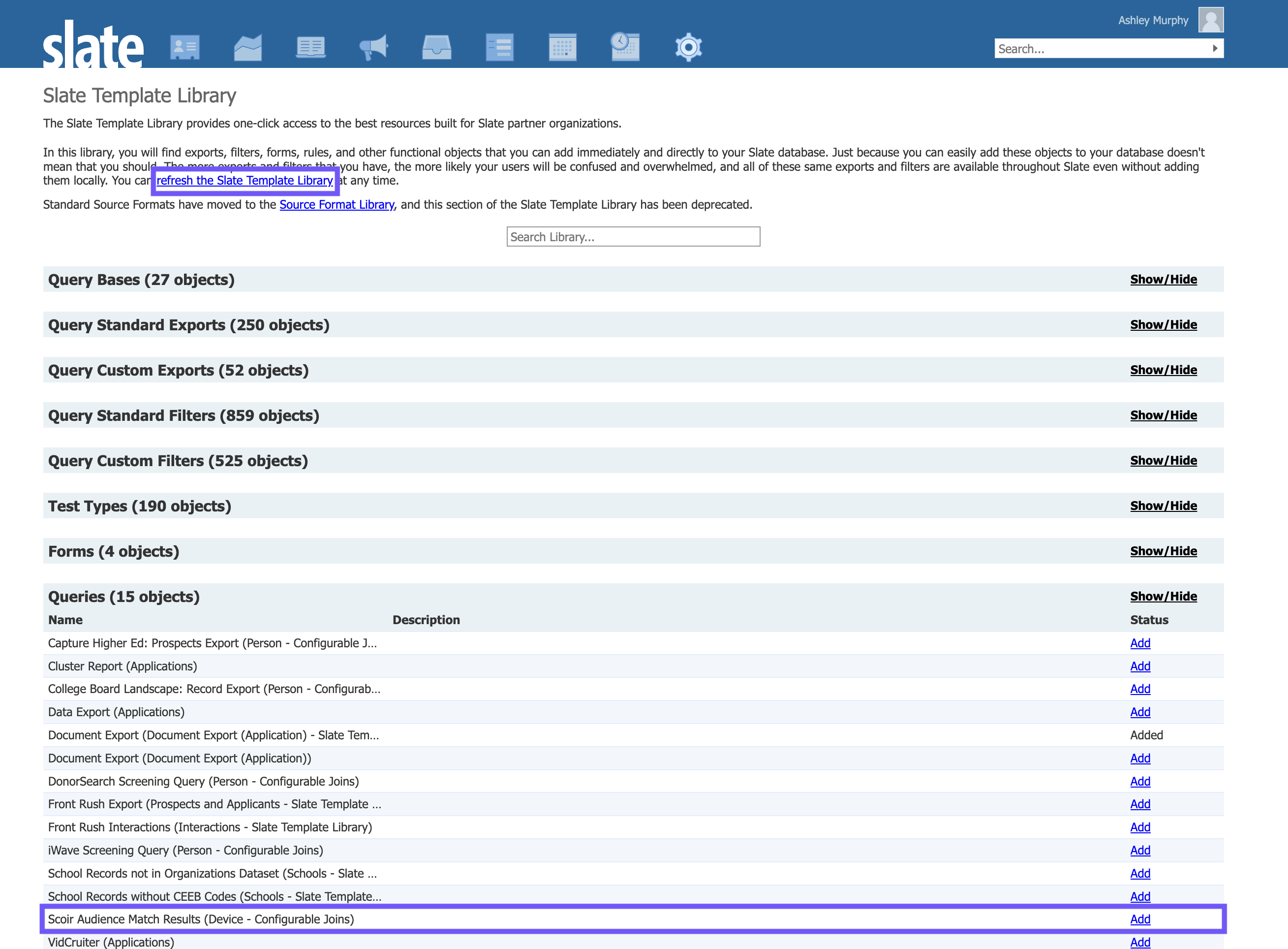
Task: Open the Events calendar grid icon
Action: 563,47
